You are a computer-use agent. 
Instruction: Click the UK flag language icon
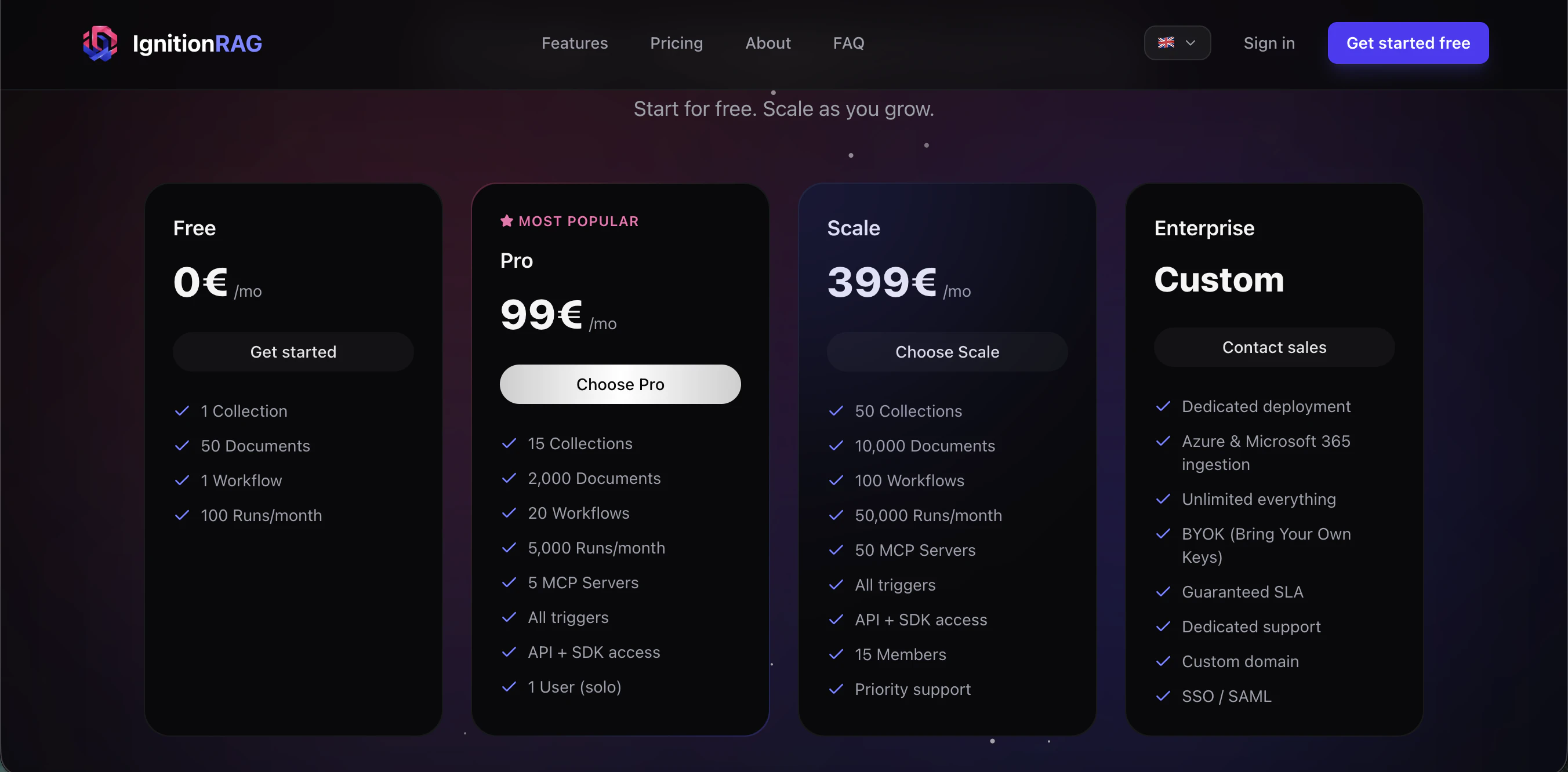click(1166, 42)
